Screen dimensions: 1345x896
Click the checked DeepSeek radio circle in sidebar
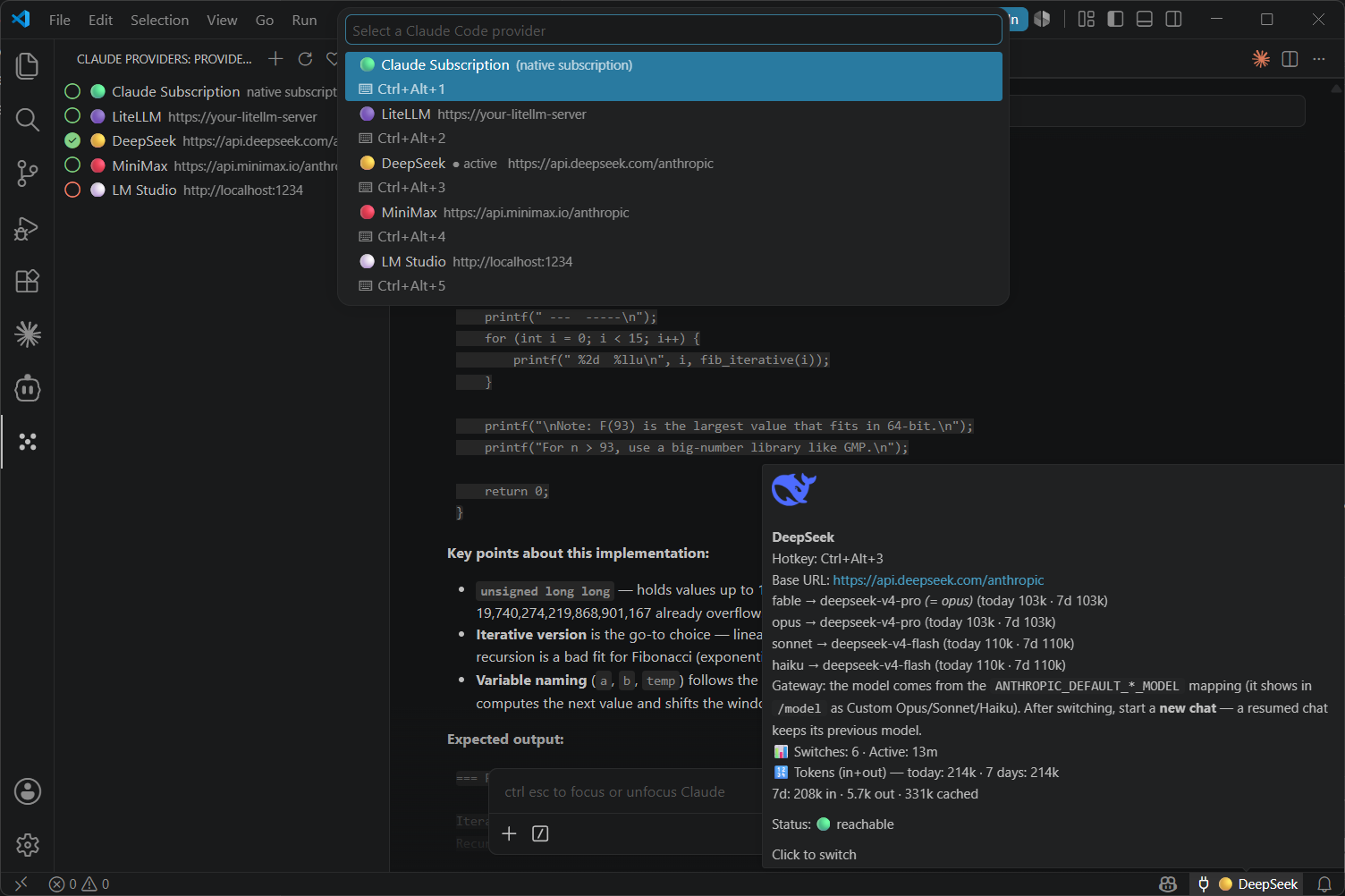[x=72, y=140]
